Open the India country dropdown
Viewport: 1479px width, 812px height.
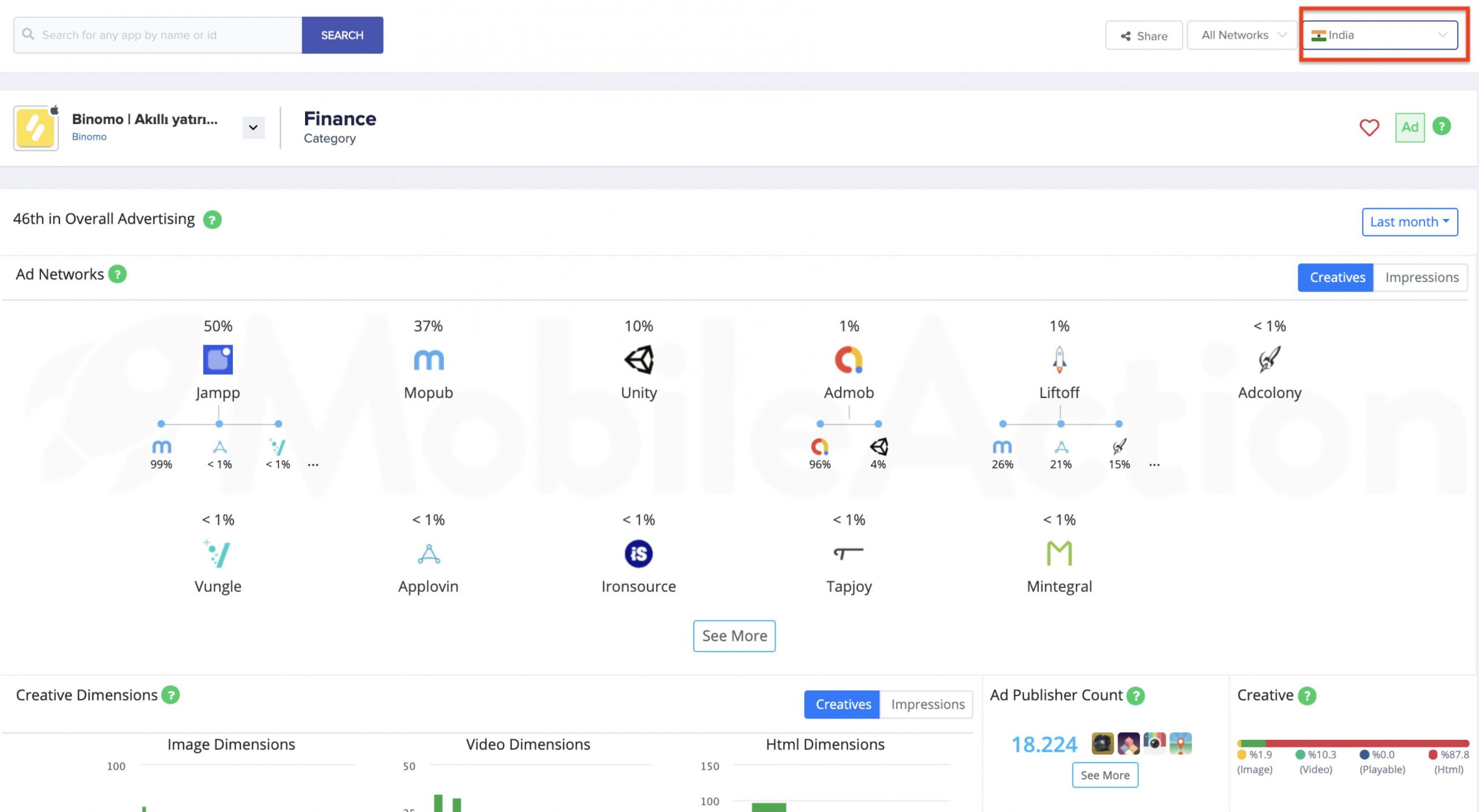(x=1380, y=35)
